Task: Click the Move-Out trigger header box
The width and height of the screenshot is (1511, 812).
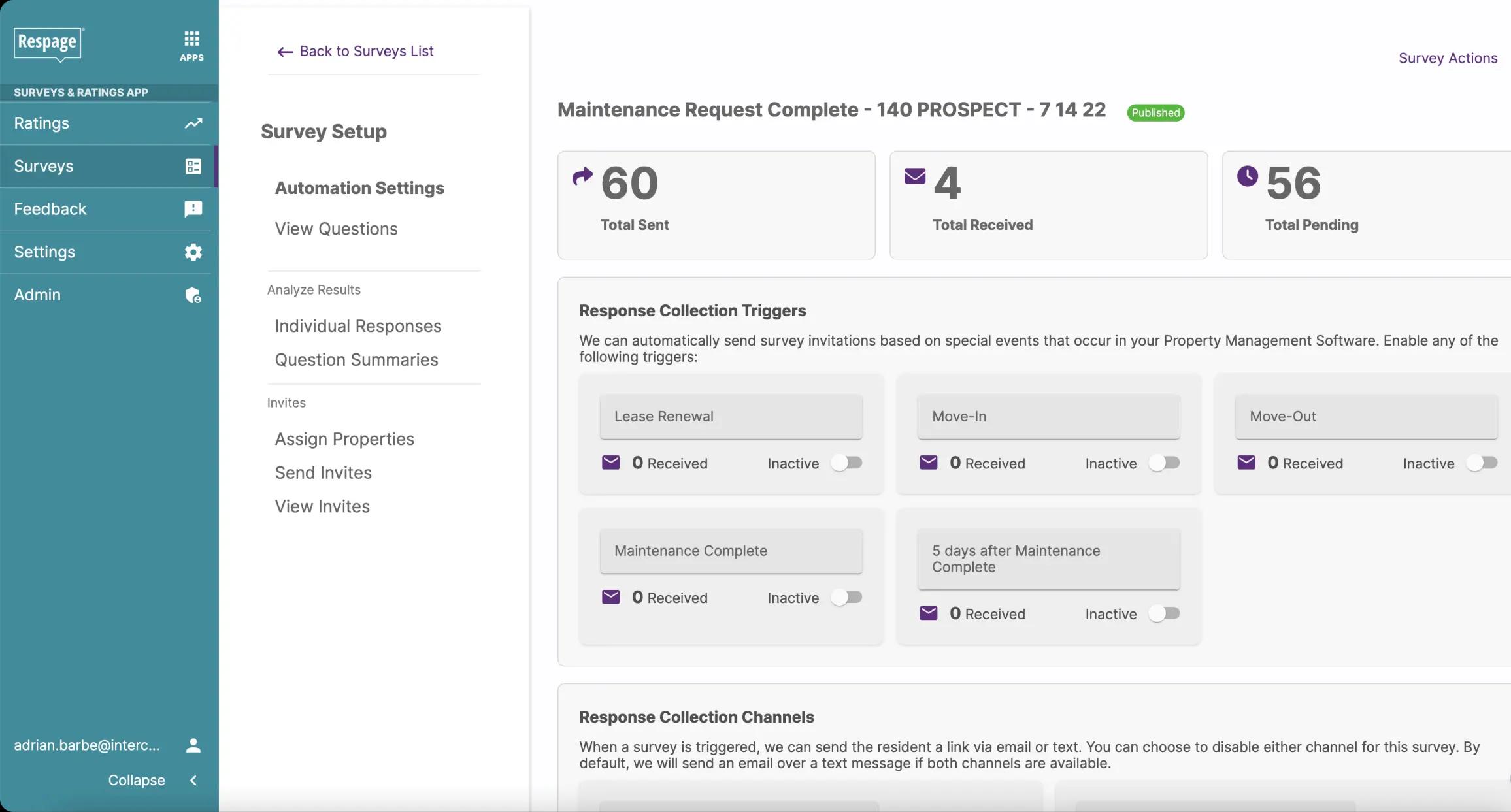Action: [x=1366, y=417]
